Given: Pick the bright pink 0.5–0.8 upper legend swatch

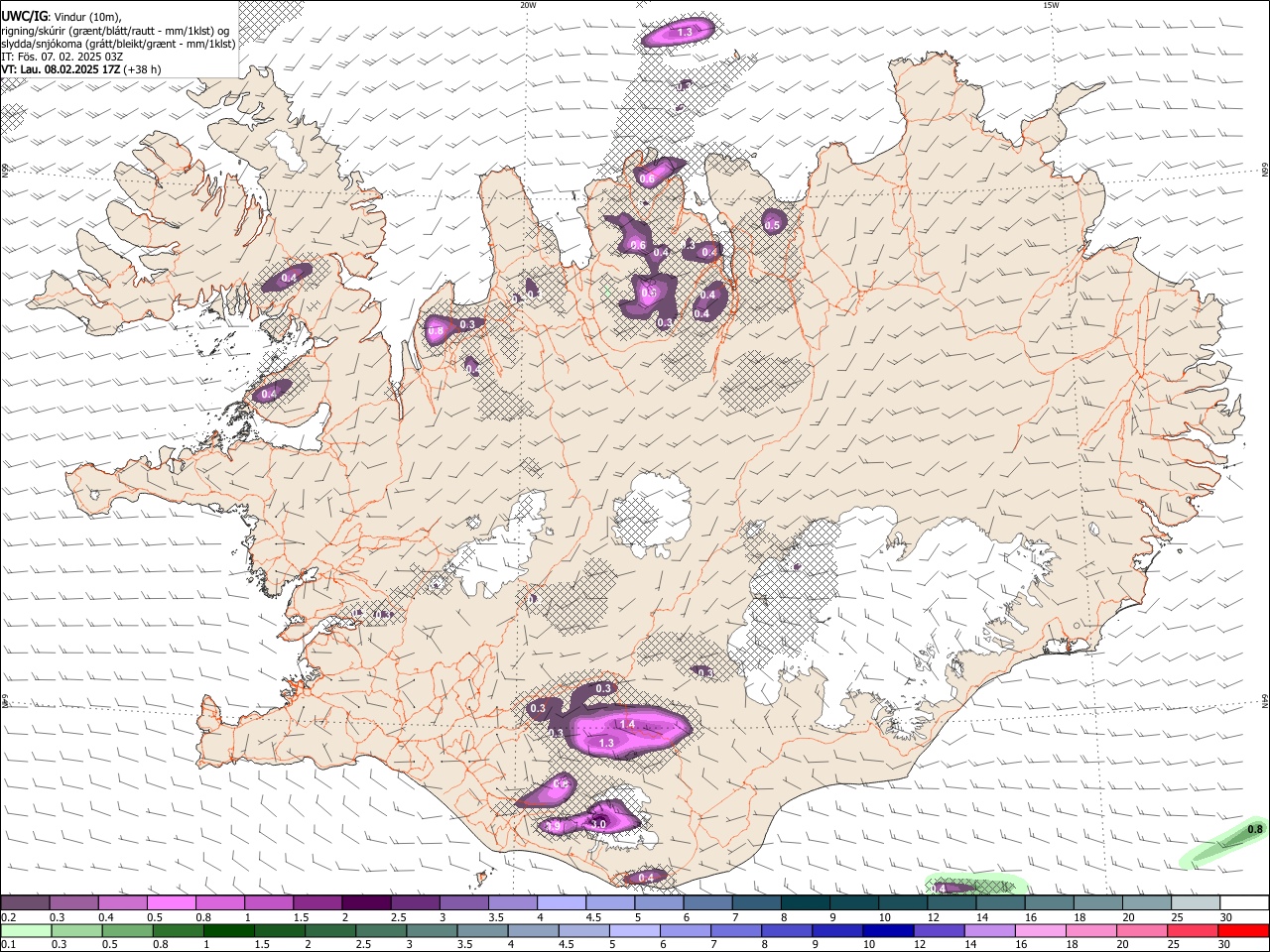Looking at the screenshot, I should pos(171,902).
